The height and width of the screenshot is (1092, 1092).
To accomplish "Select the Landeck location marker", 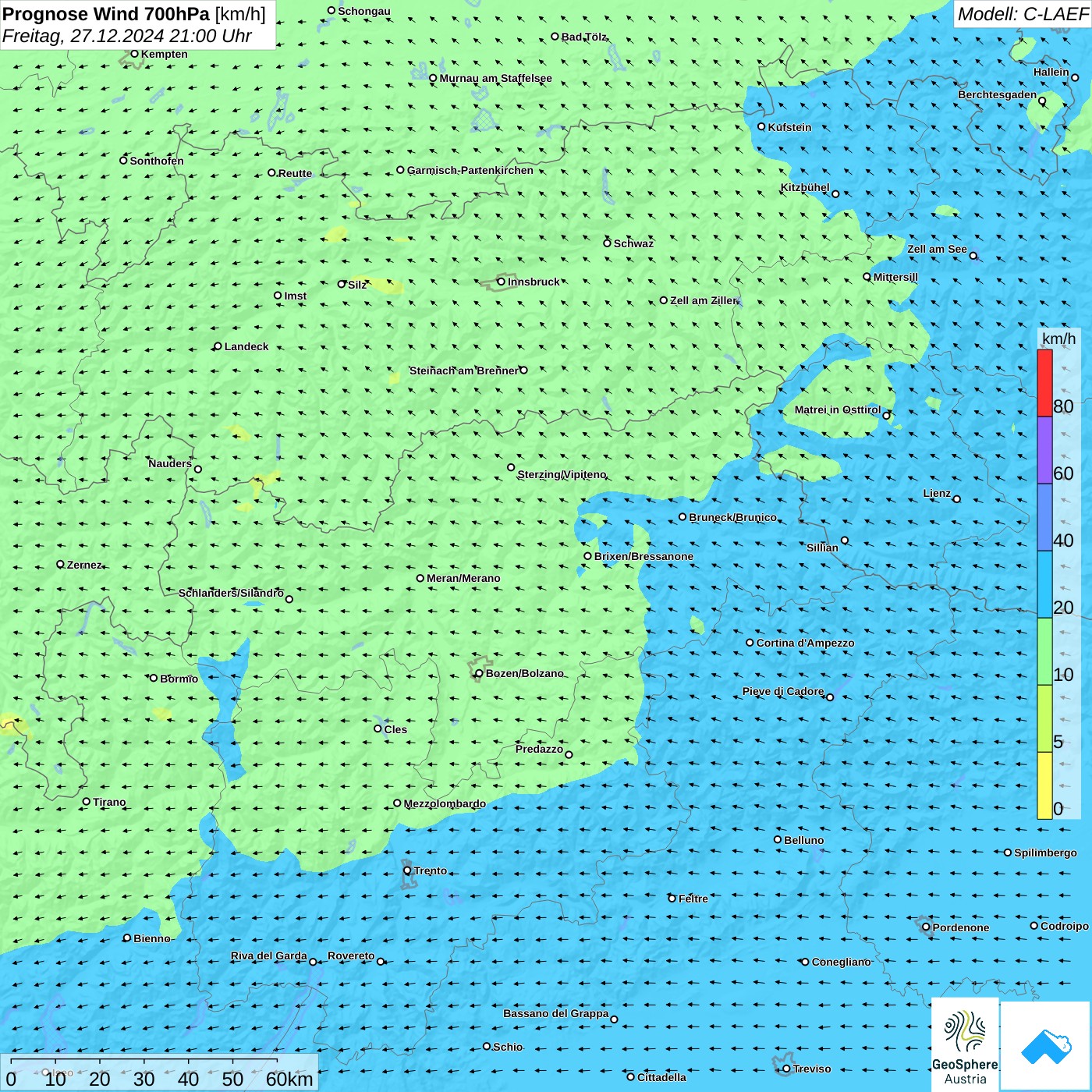I will click(x=218, y=346).
